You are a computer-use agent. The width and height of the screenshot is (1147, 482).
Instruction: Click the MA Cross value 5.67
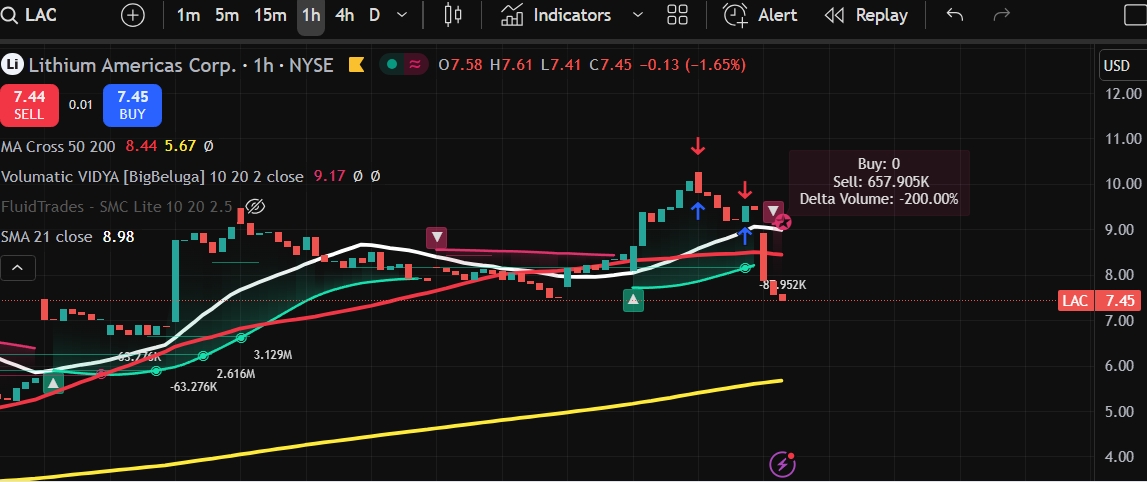(180, 146)
